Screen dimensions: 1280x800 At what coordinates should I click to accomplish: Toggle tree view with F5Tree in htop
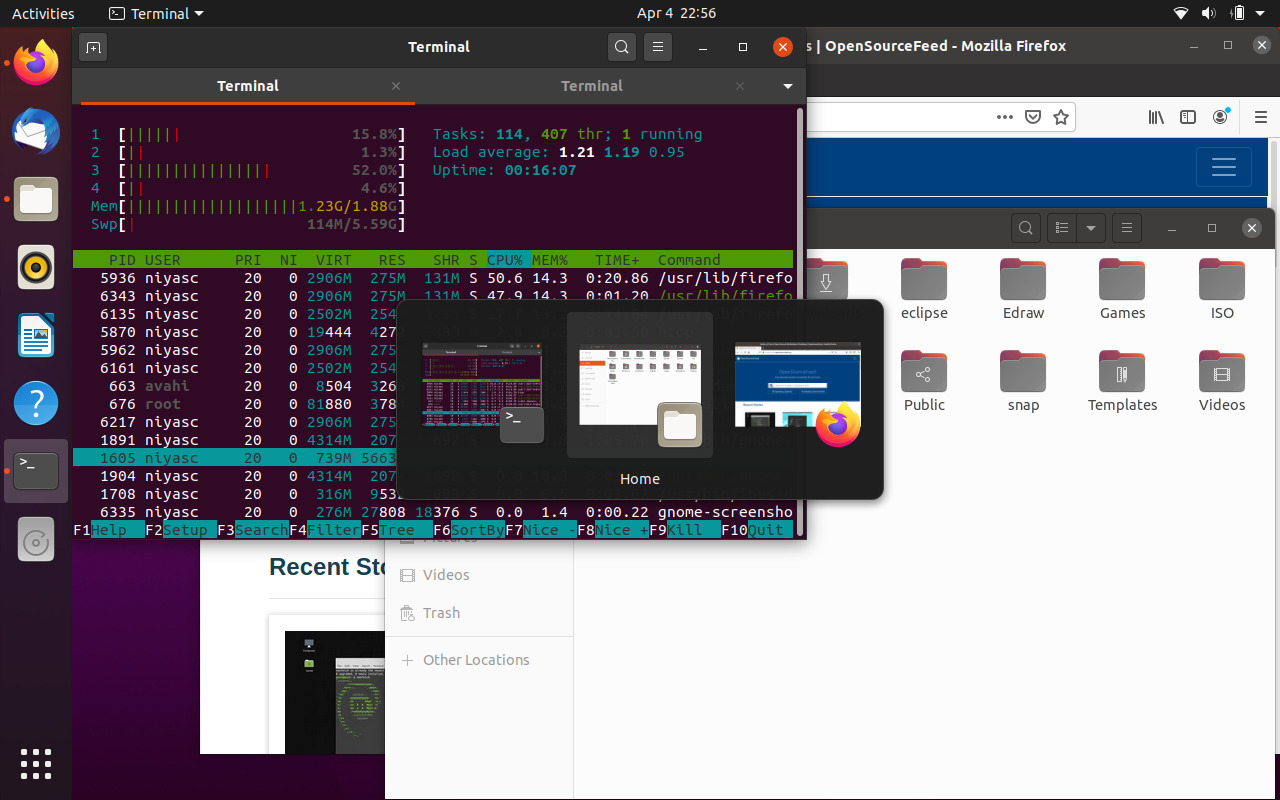click(x=398, y=529)
